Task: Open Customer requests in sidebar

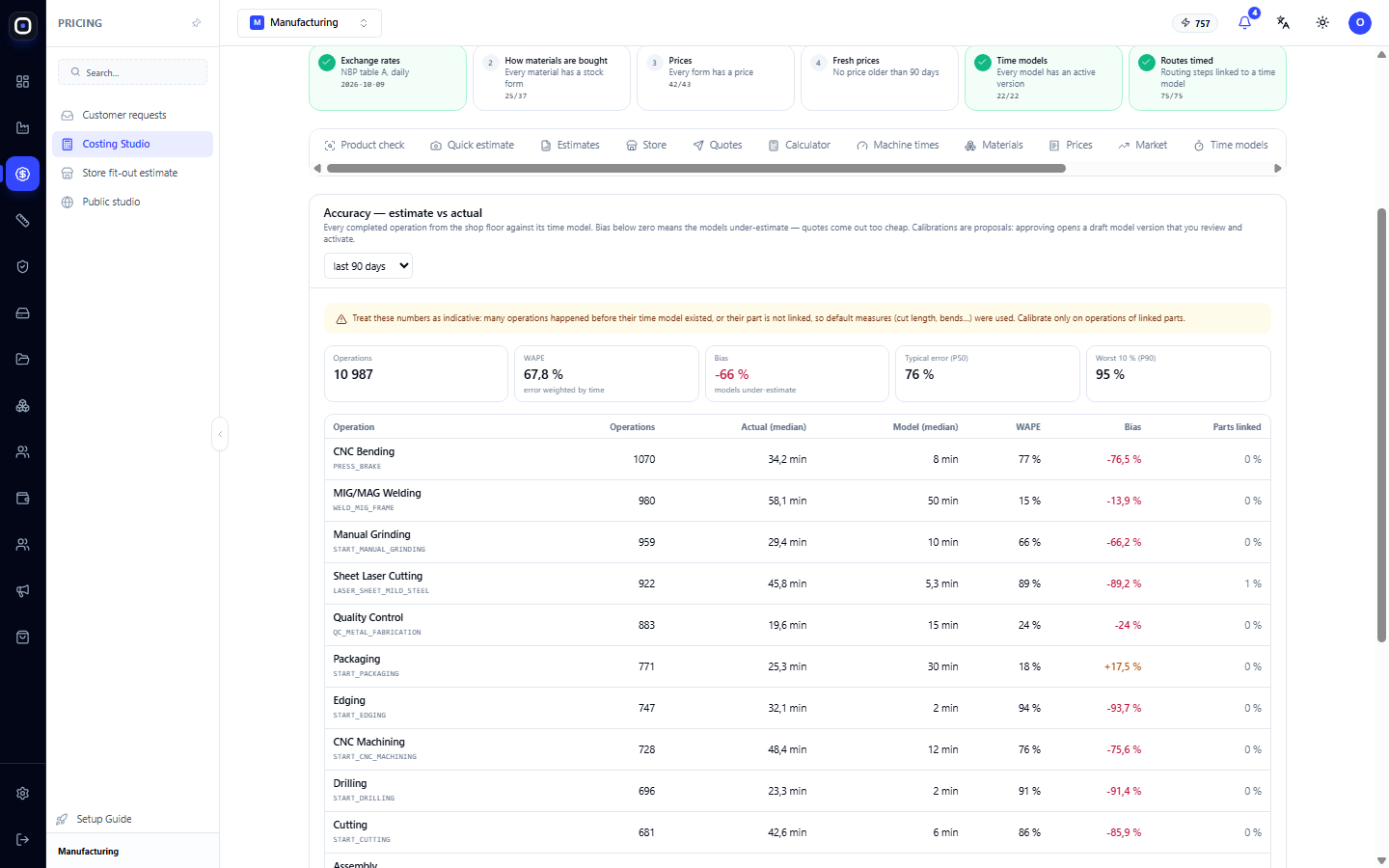Action: [132, 115]
